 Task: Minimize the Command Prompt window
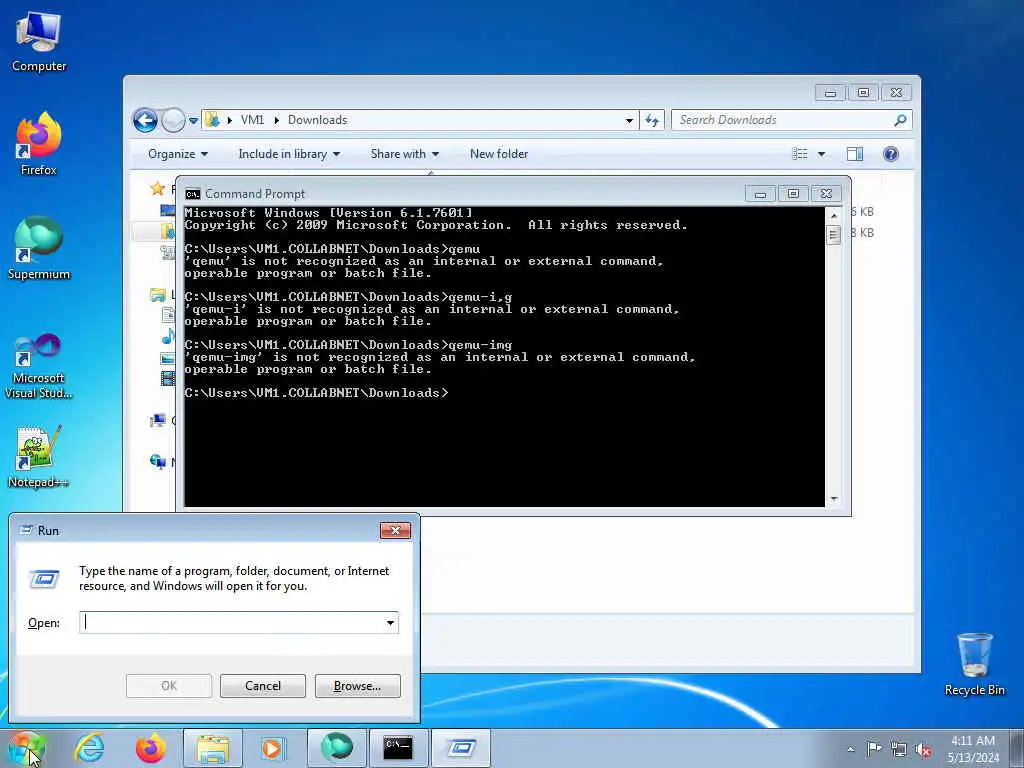(760, 194)
